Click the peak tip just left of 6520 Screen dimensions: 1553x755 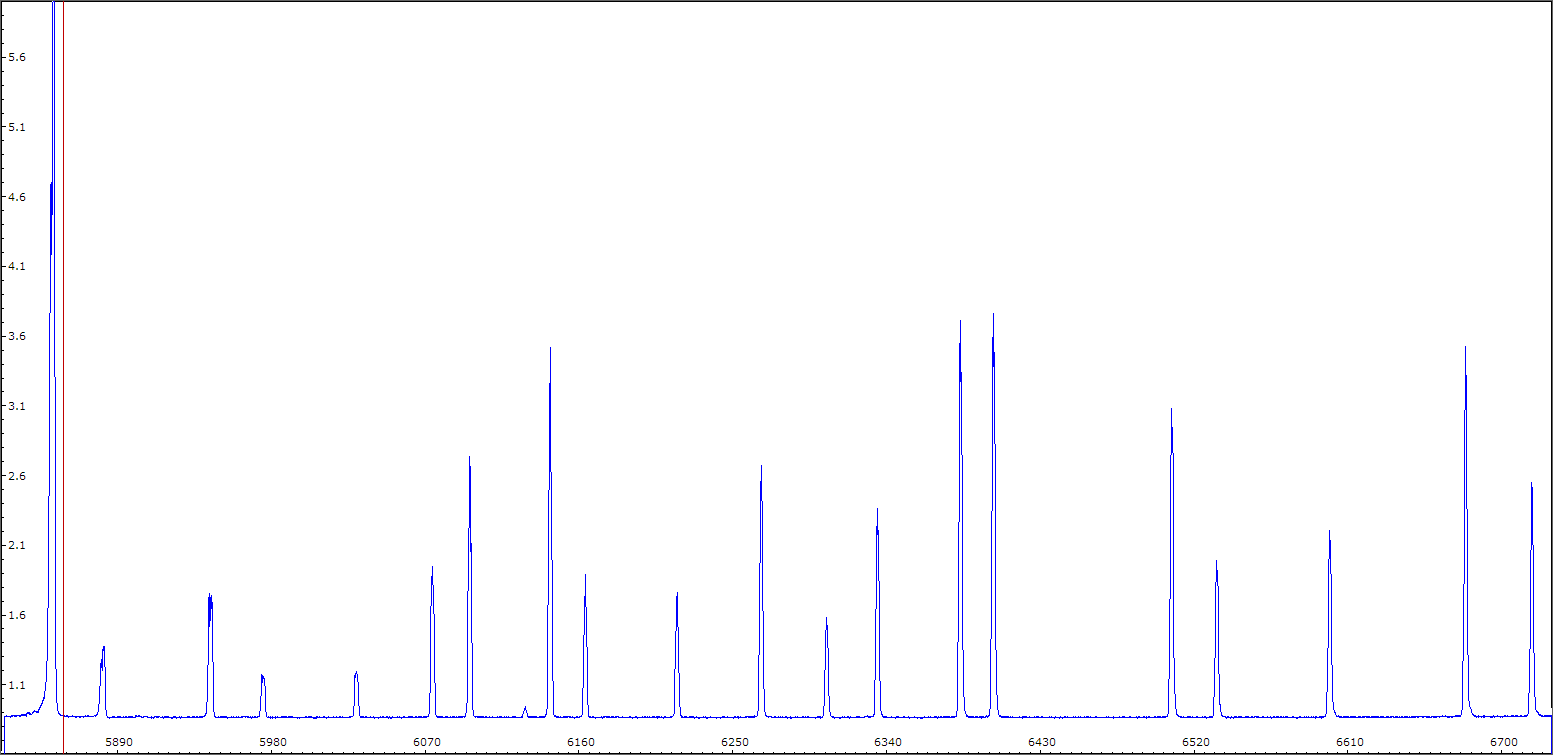tap(1171, 410)
